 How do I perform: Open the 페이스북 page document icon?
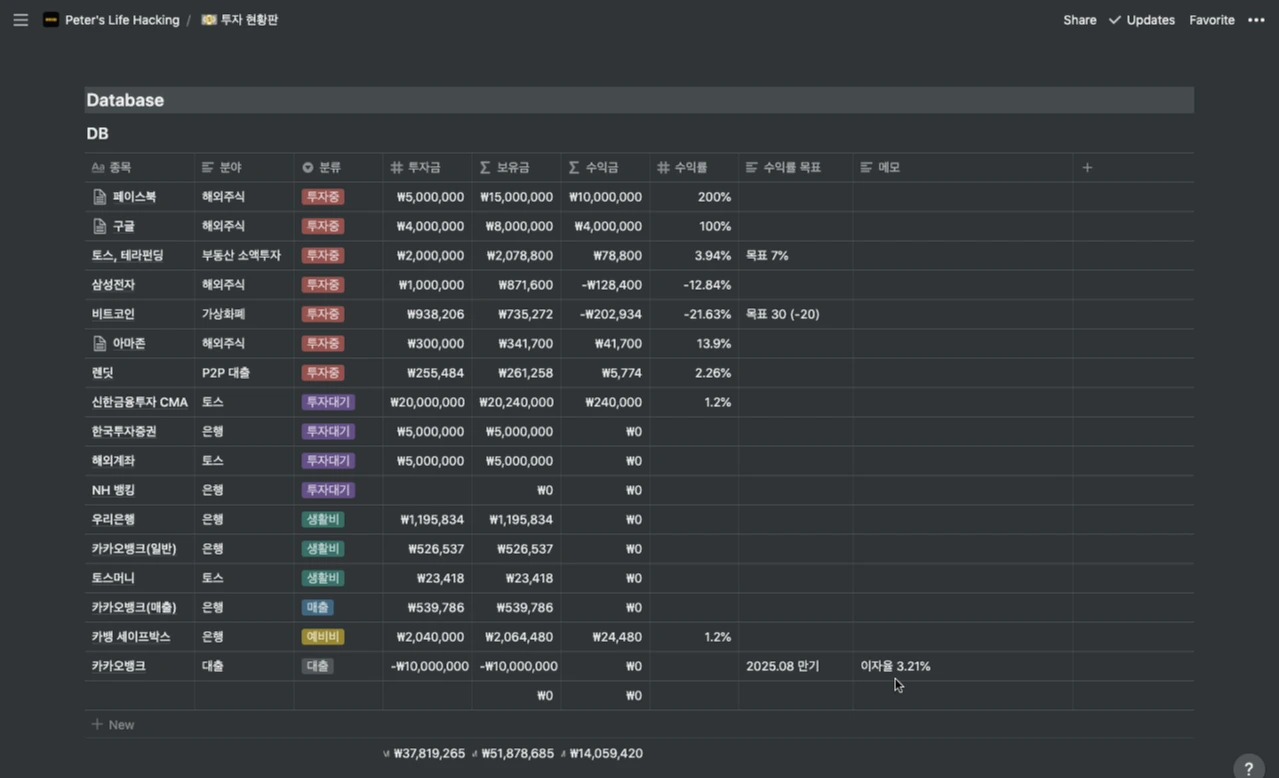[99, 197]
